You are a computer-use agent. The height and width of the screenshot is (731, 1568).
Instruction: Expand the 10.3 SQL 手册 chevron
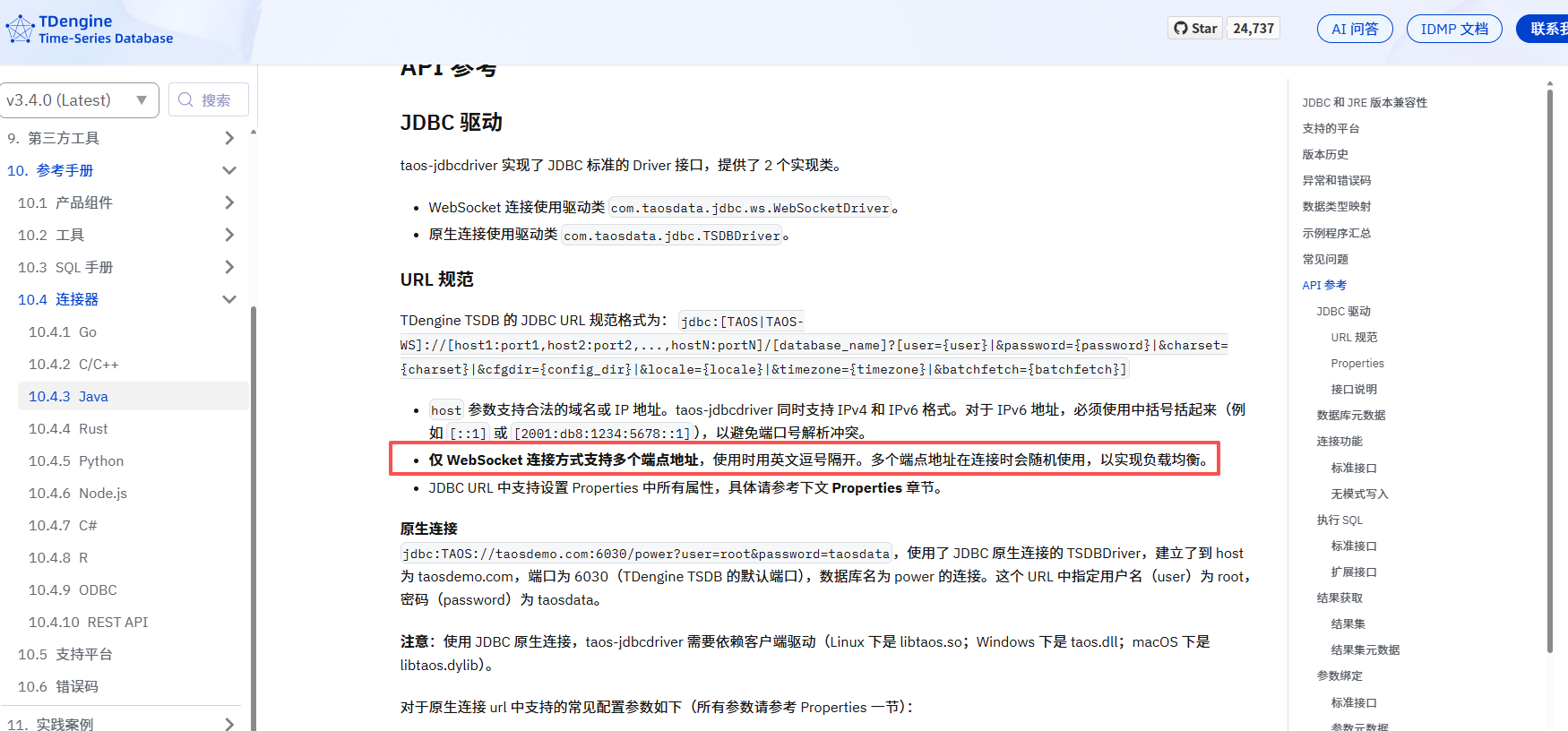click(x=229, y=267)
